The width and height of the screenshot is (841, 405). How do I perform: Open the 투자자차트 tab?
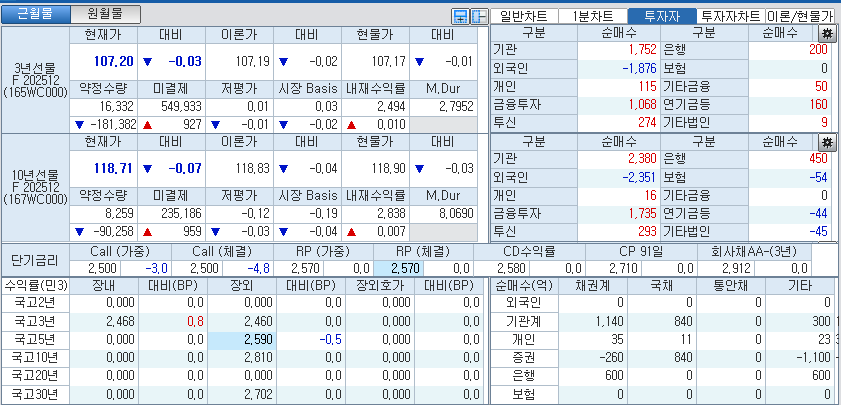pos(731,17)
